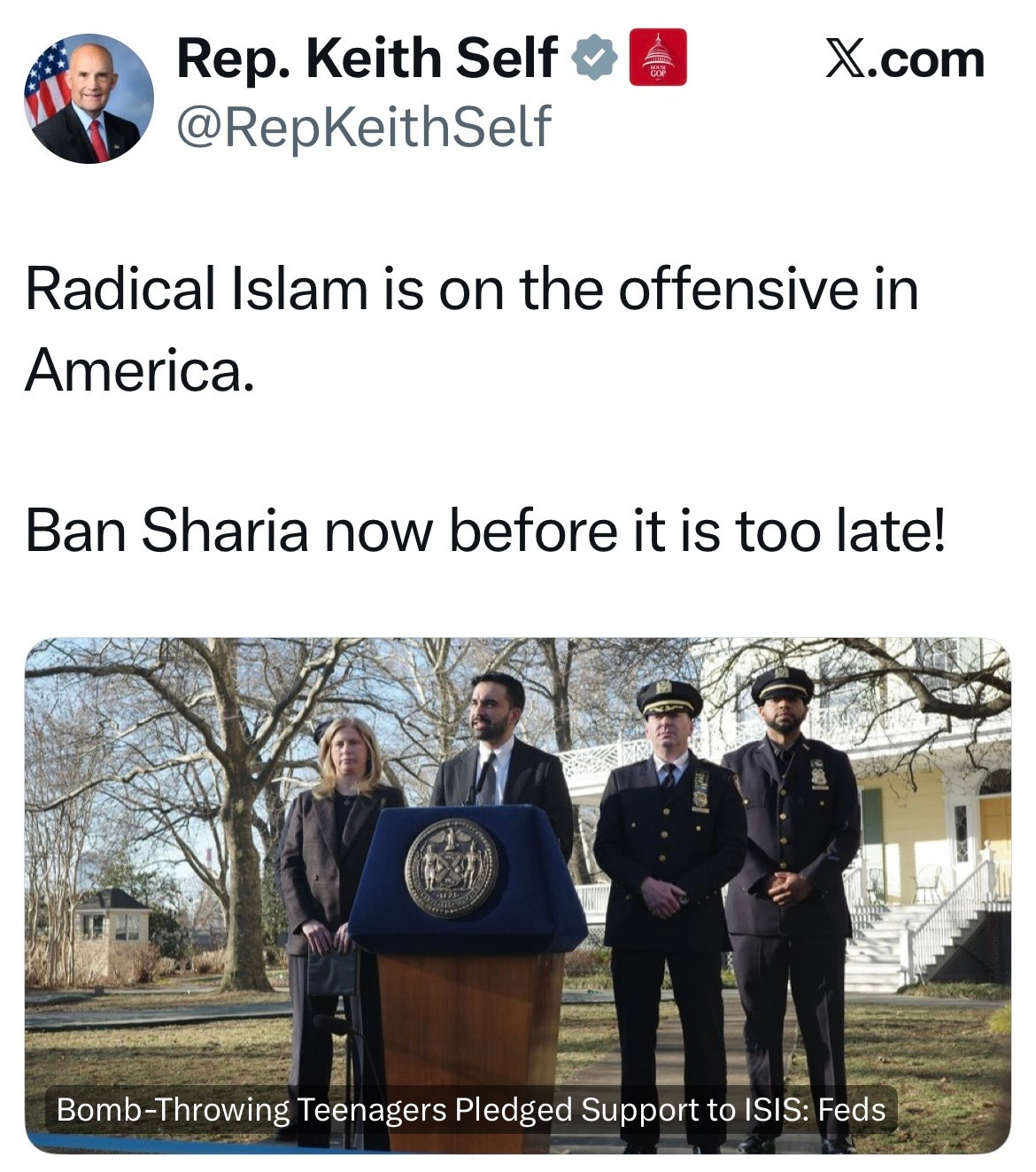
Task: Click the ".com" text beside the X logo
Action: click(924, 60)
